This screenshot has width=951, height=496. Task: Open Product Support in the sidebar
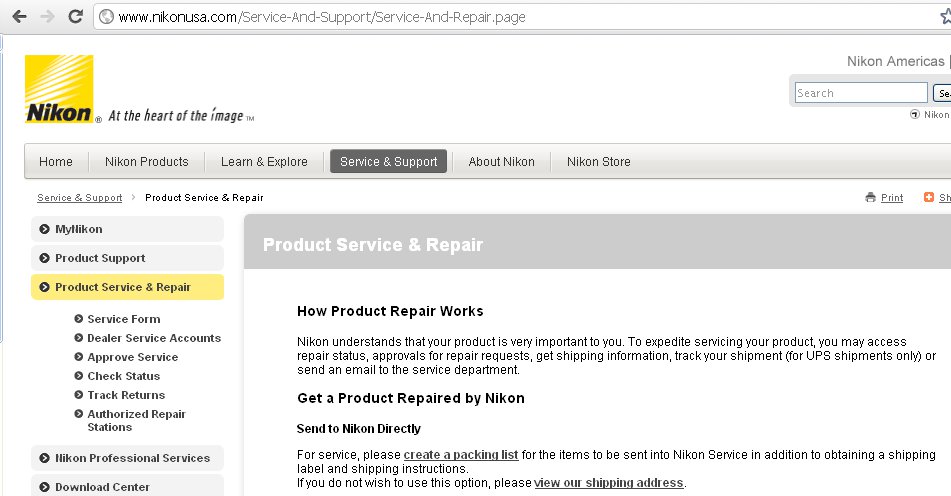(127, 258)
